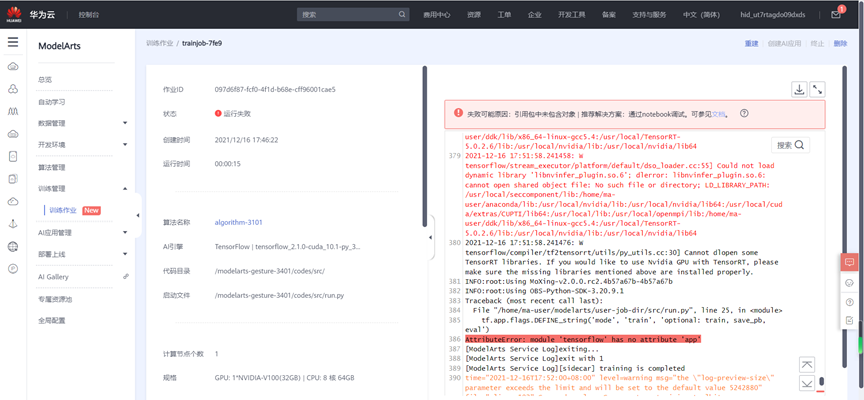Click the 搜索 button in log panel
864x400 pixels.
[x=790, y=145]
